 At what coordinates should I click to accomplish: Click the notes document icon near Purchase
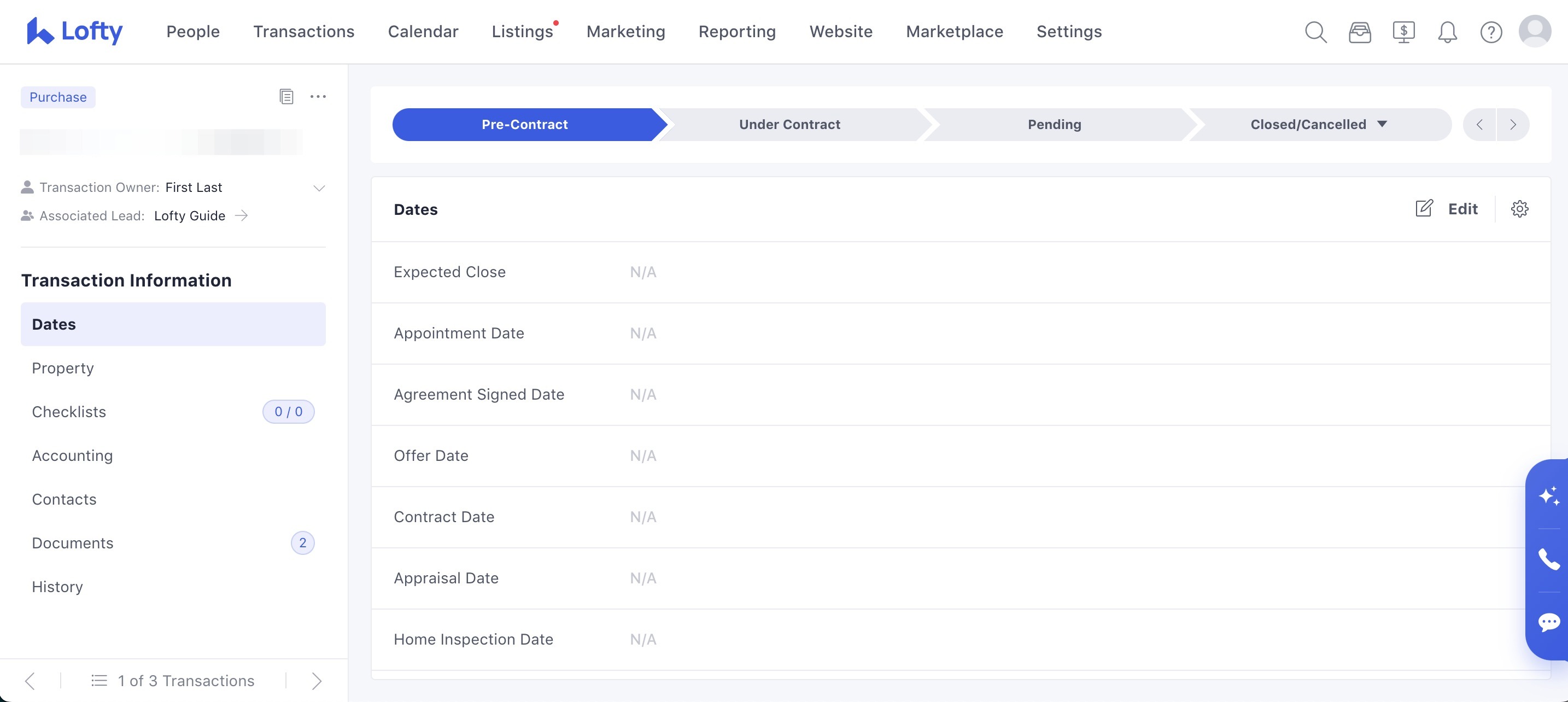click(x=286, y=96)
